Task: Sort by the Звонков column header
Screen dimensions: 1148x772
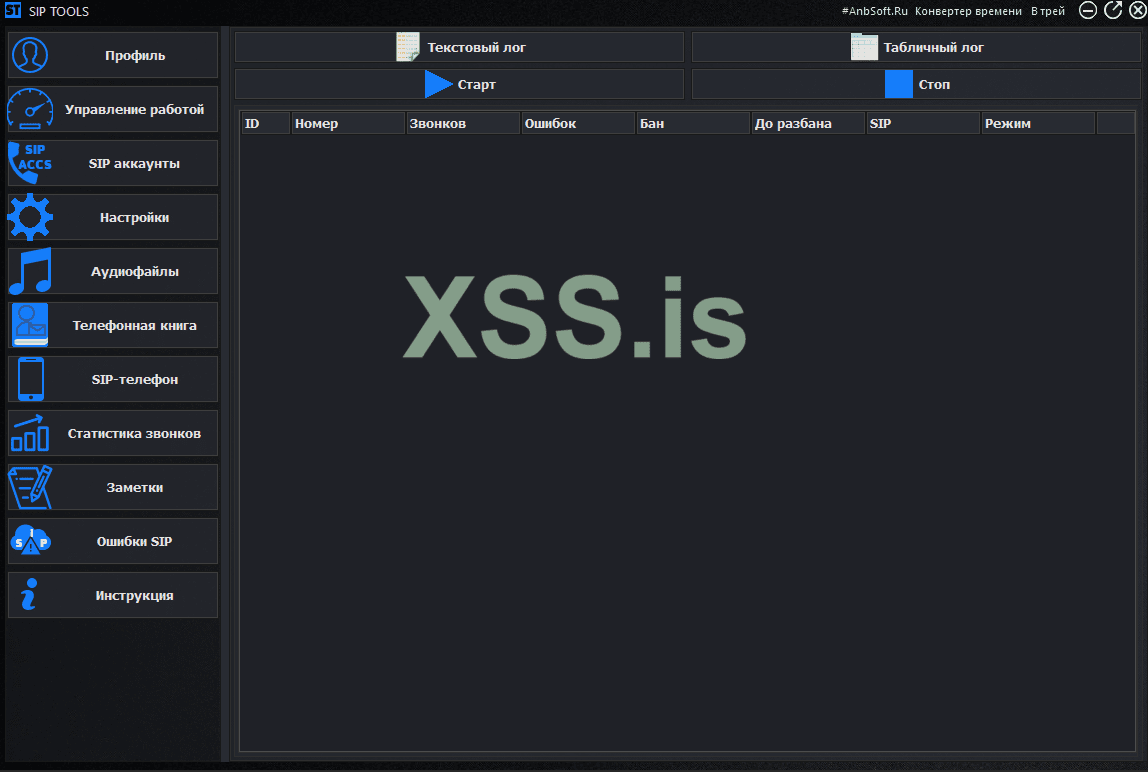Action: coord(463,123)
